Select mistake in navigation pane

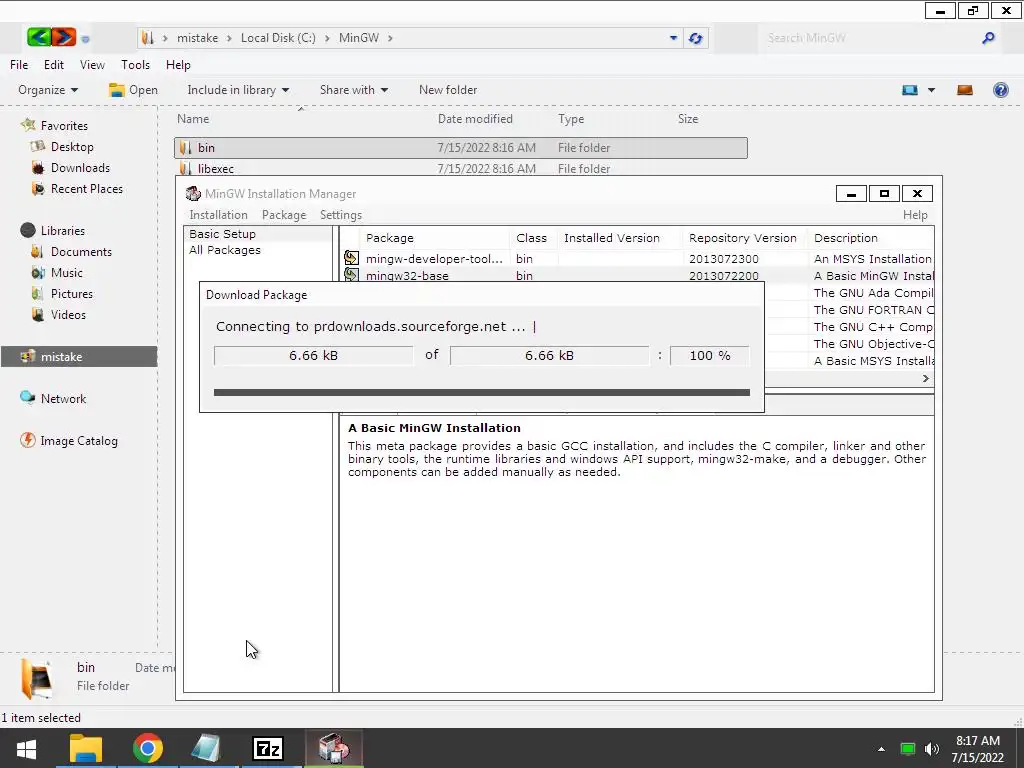tap(79, 357)
